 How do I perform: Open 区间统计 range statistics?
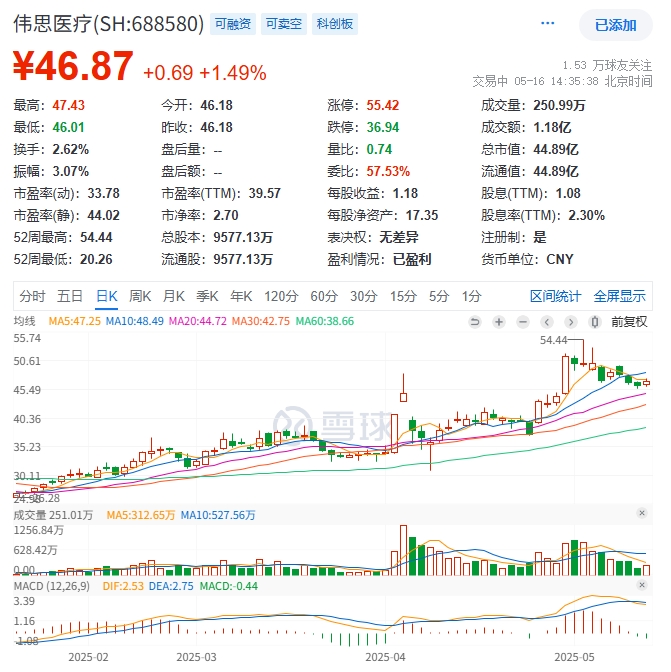(x=555, y=296)
